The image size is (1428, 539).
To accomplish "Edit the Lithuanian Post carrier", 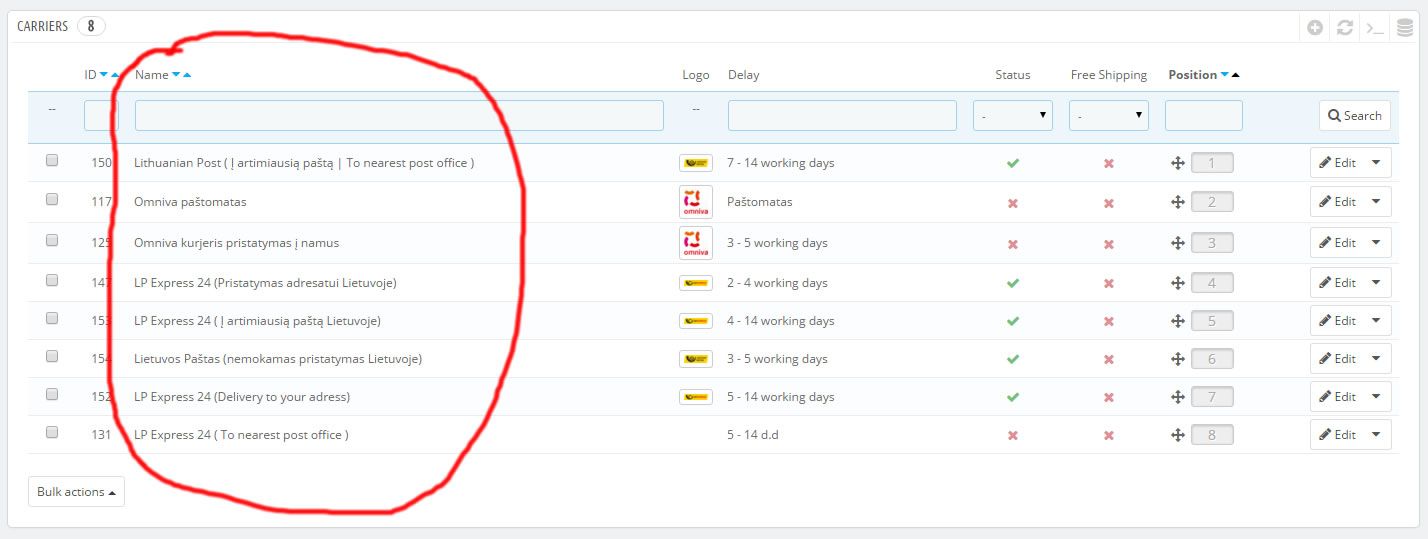I will point(1338,162).
